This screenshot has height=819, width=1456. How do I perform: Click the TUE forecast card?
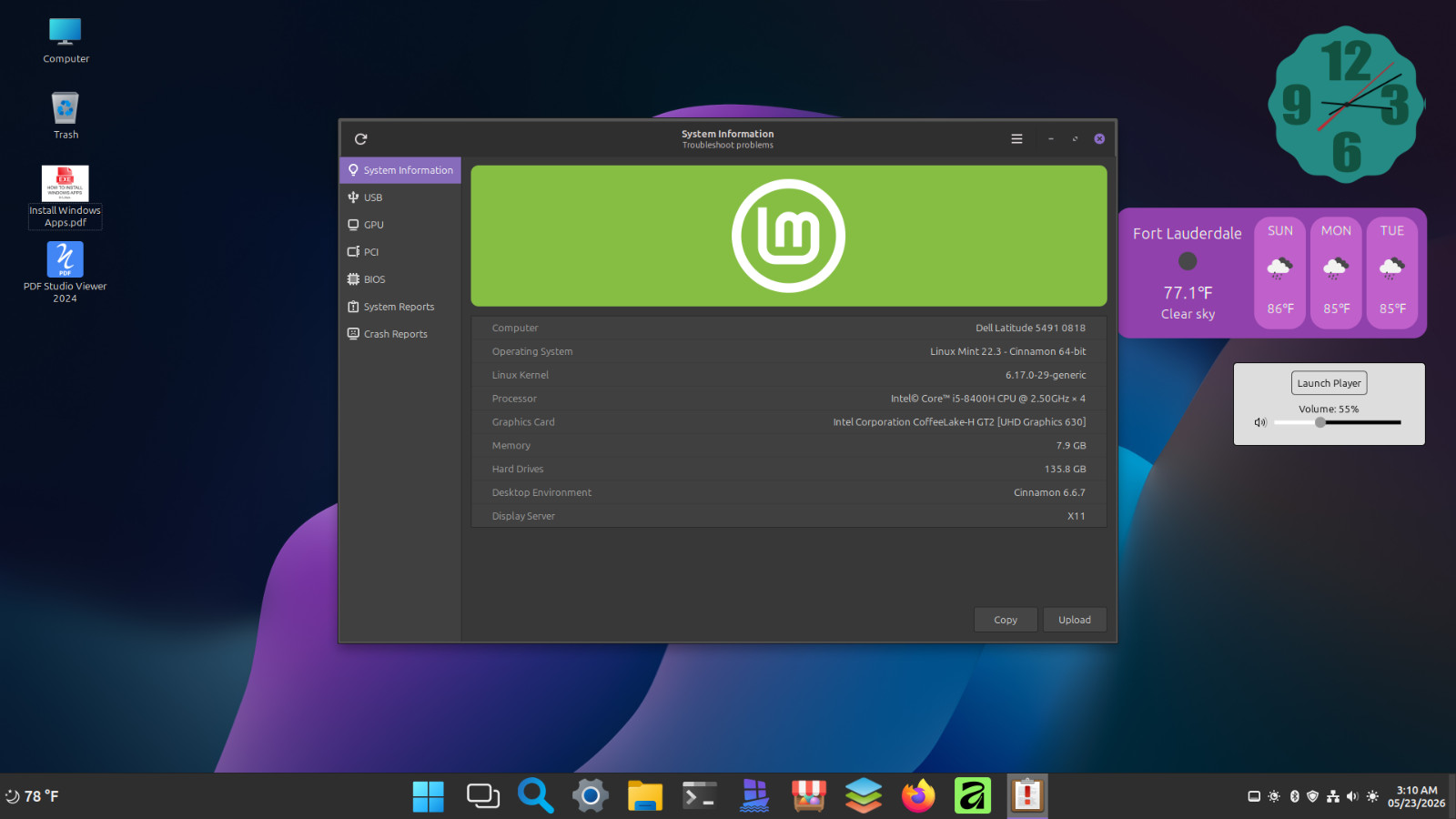pos(1392,271)
